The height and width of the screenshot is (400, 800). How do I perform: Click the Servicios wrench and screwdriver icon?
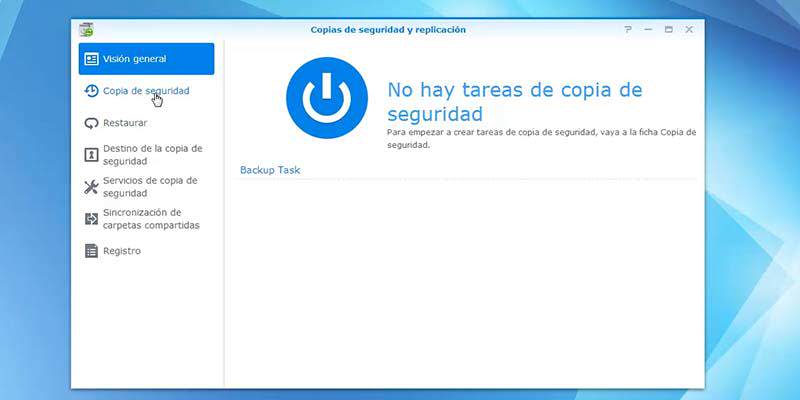tap(91, 187)
